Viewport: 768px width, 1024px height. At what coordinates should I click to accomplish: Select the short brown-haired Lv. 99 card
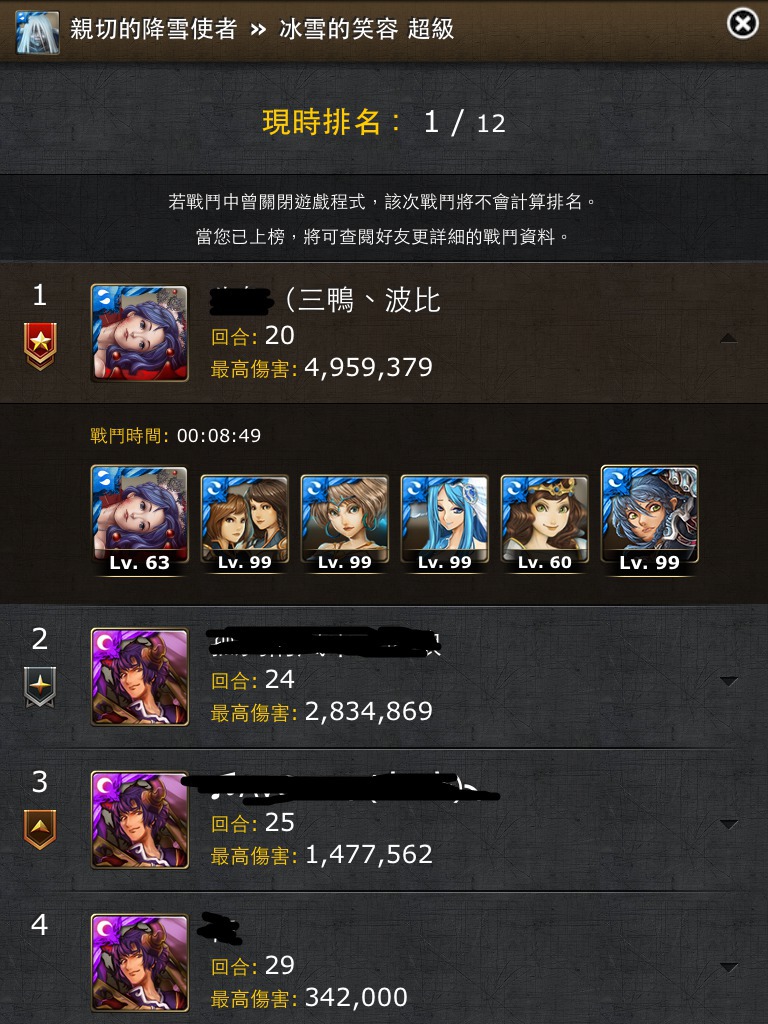pyautogui.click(x=344, y=523)
